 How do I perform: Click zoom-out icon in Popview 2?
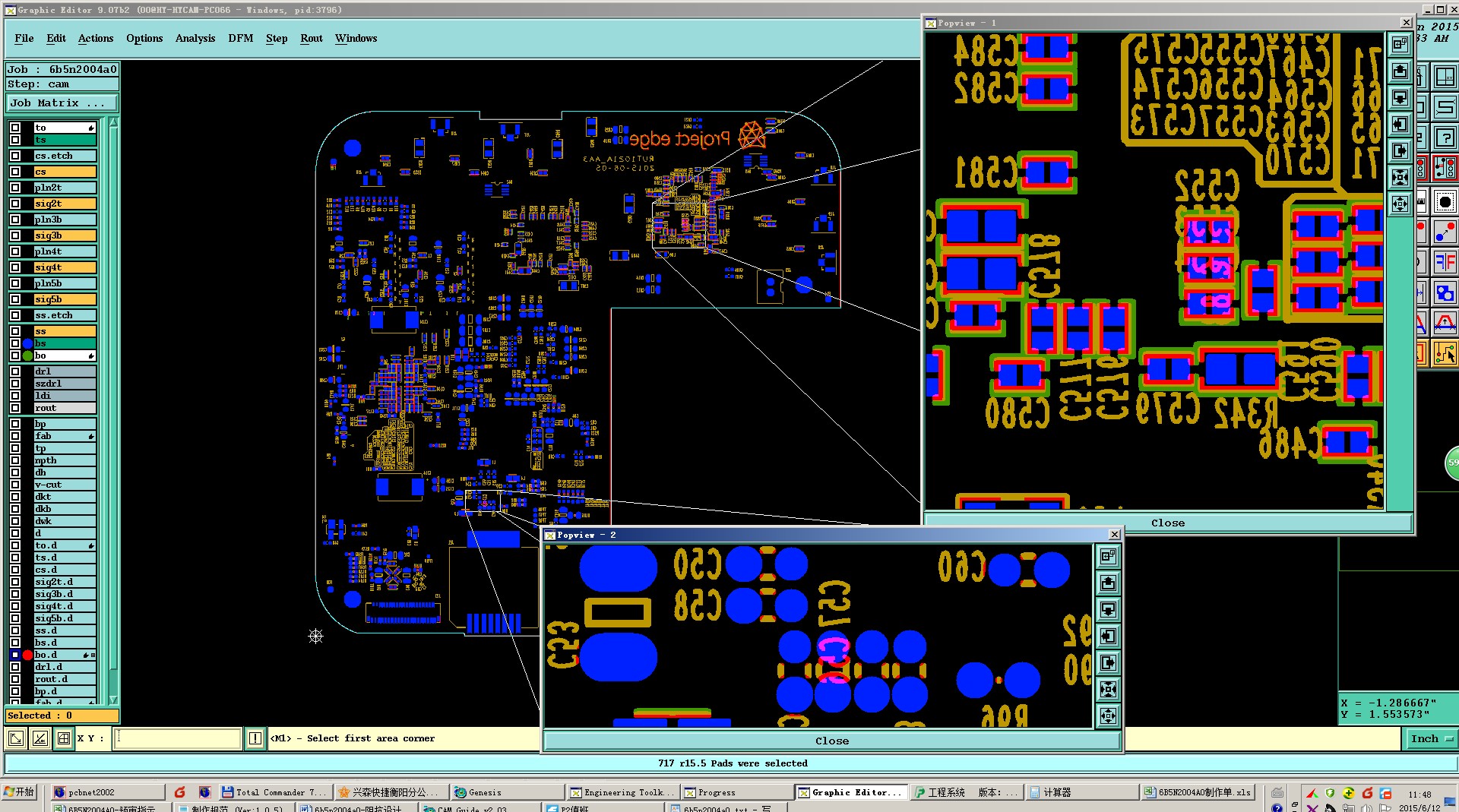(1108, 716)
